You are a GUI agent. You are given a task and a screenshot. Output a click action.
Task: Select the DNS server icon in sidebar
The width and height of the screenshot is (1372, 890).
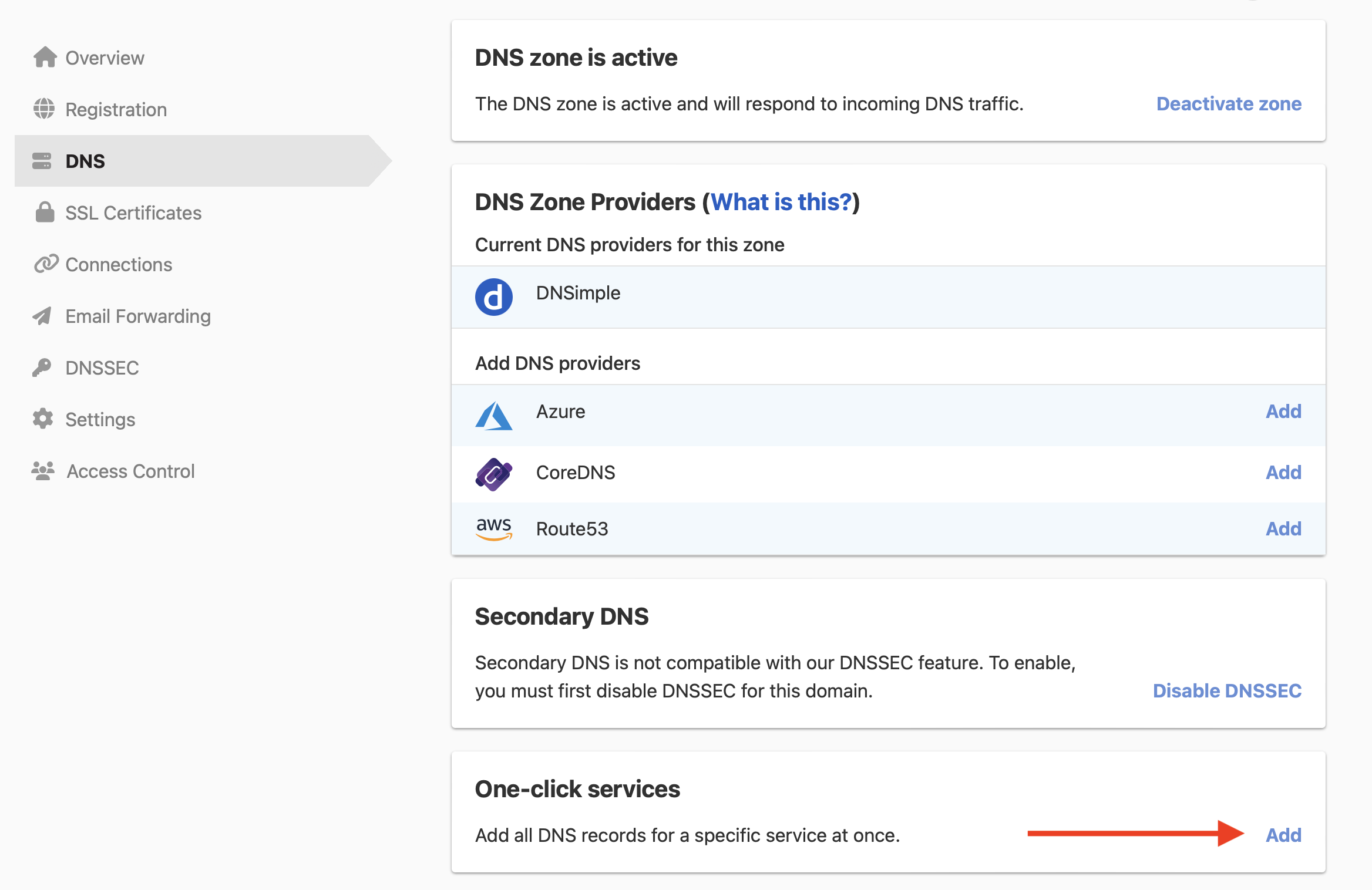43,161
